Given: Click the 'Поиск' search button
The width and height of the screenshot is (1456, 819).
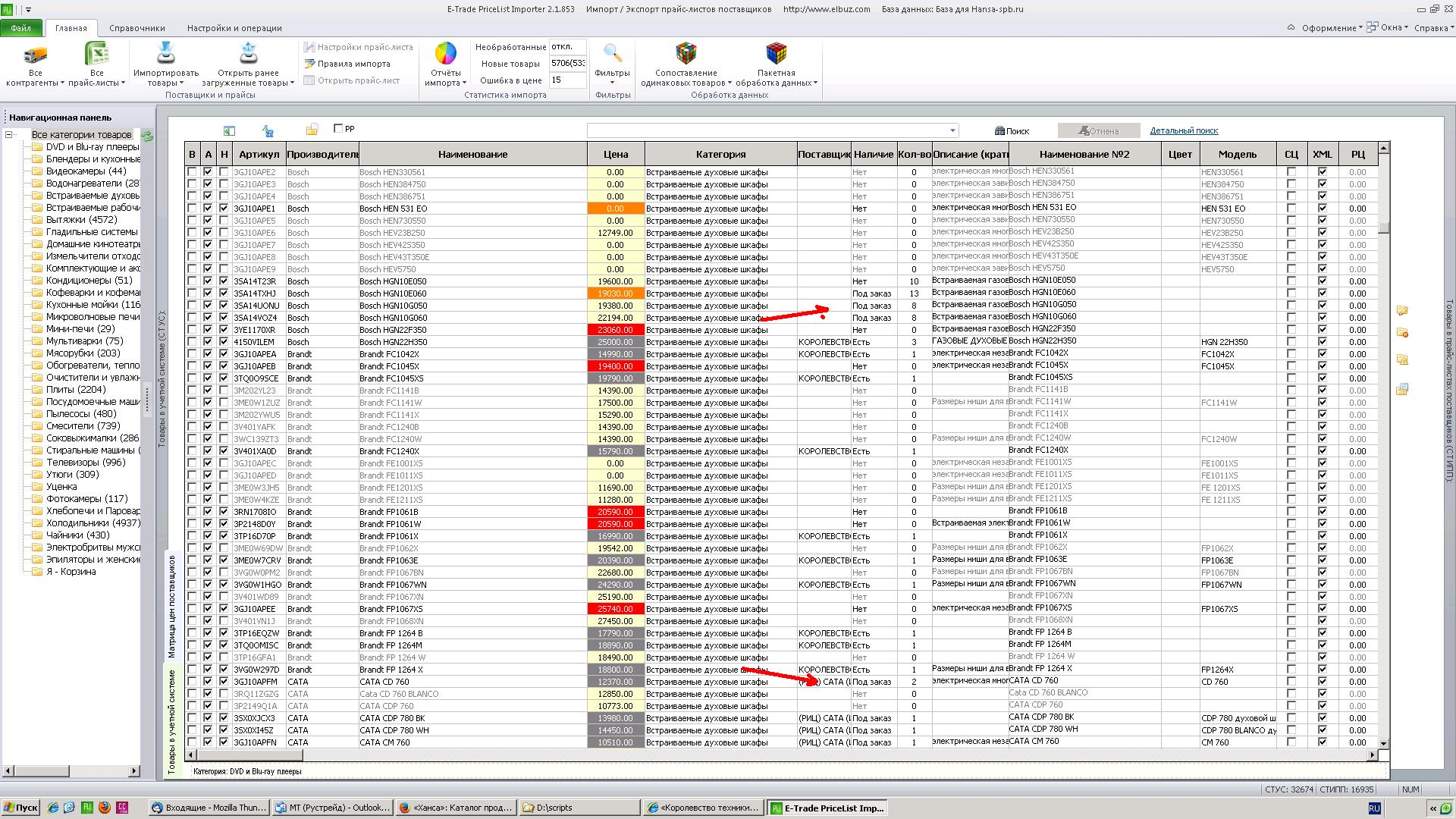Looking at the screenshot, I should pyautogui.click(x=1012, y=130).
